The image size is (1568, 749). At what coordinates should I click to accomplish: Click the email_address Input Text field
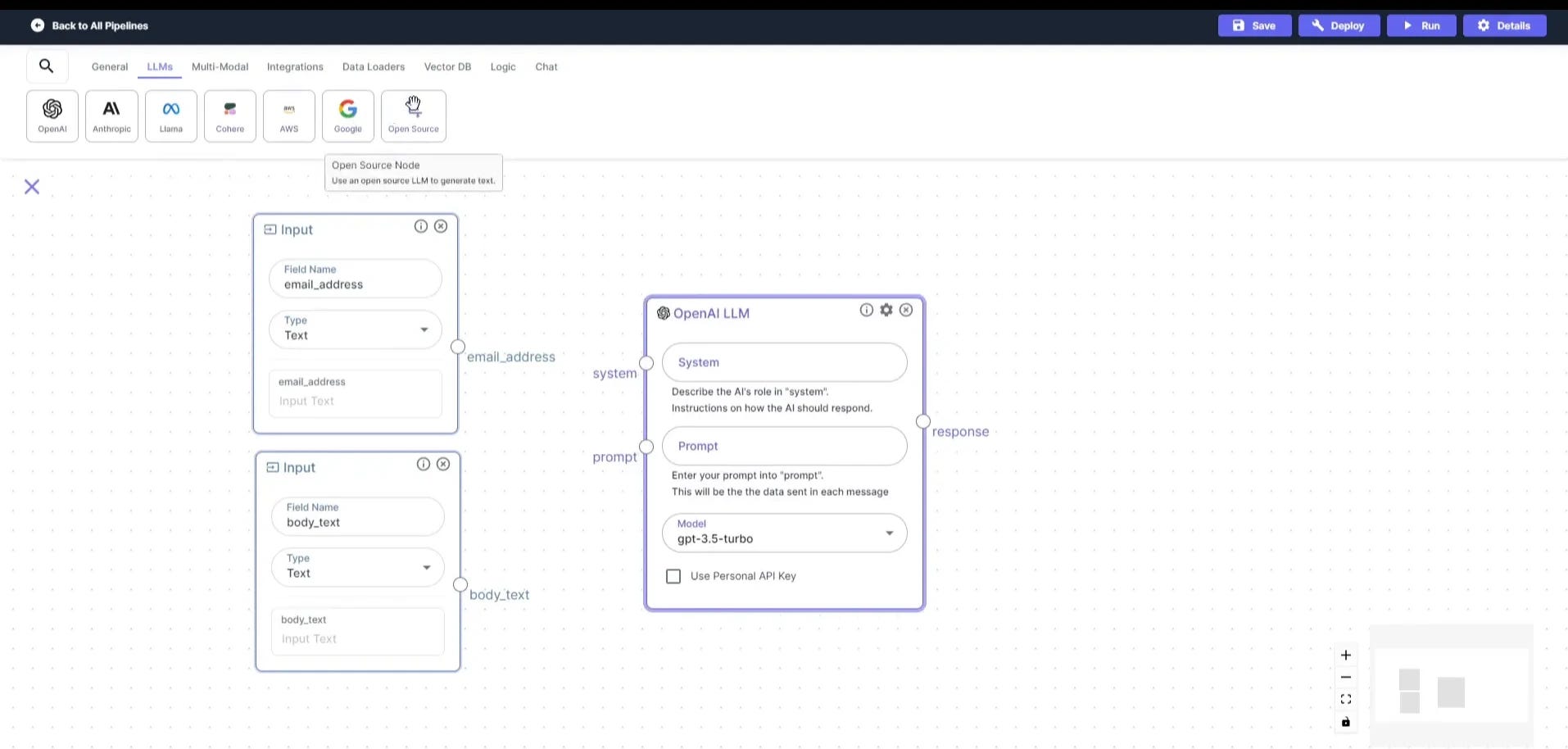355,401
